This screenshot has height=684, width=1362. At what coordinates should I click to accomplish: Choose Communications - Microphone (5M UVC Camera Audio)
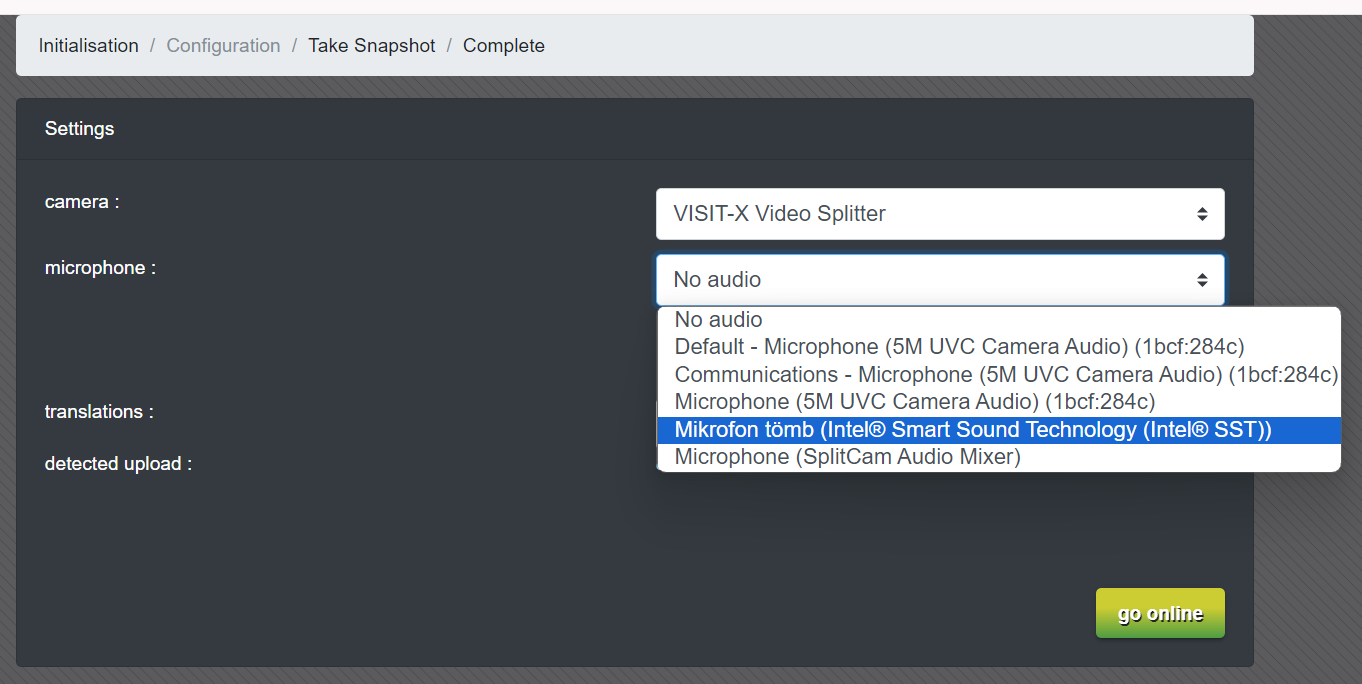tap(999, 375)
